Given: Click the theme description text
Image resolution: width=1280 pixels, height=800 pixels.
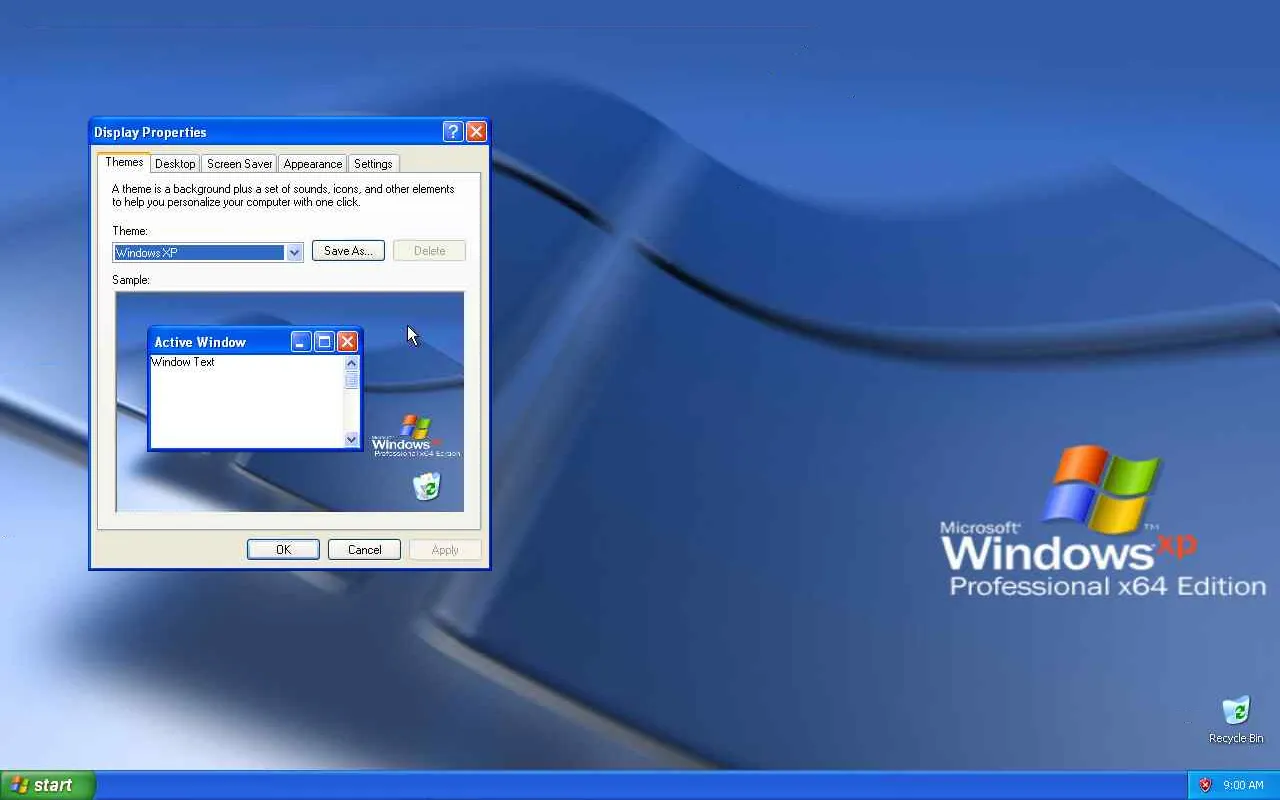Looking at the screenshot, I should click(283, 195).
